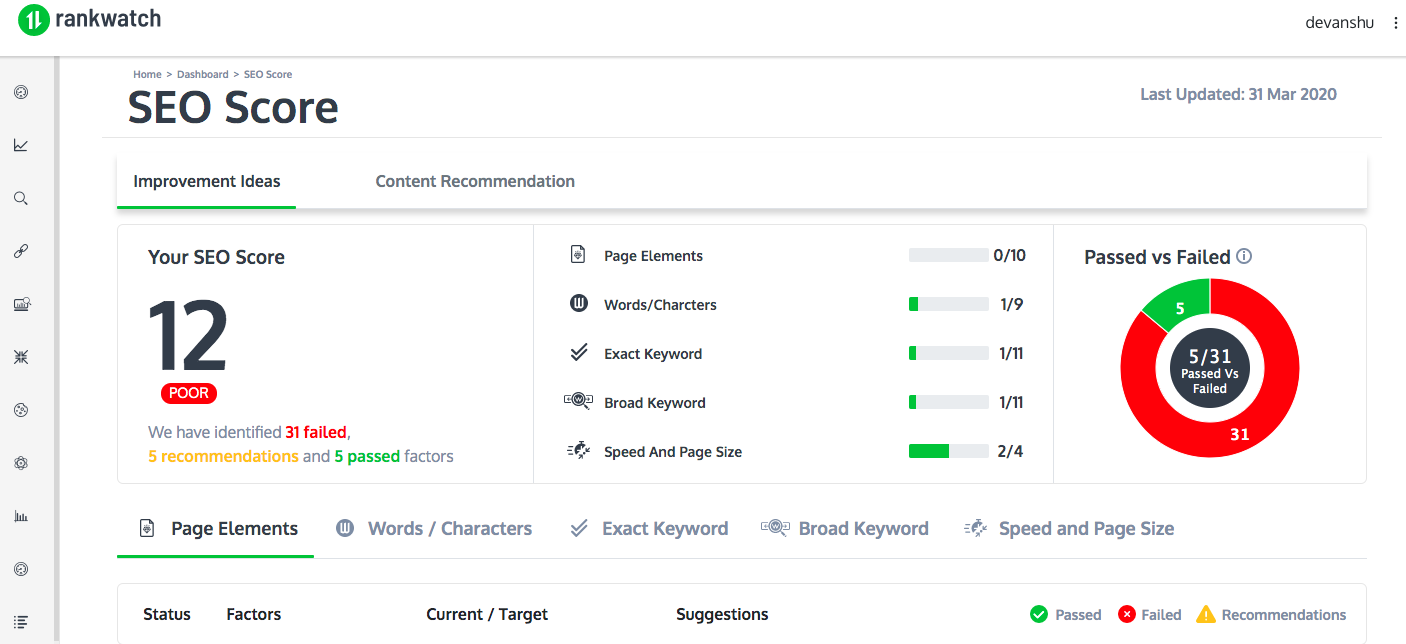This screenshot has width=1406, height=644.
Task: Open the gear settings icon in sidebar
Action: coord(20,463)
